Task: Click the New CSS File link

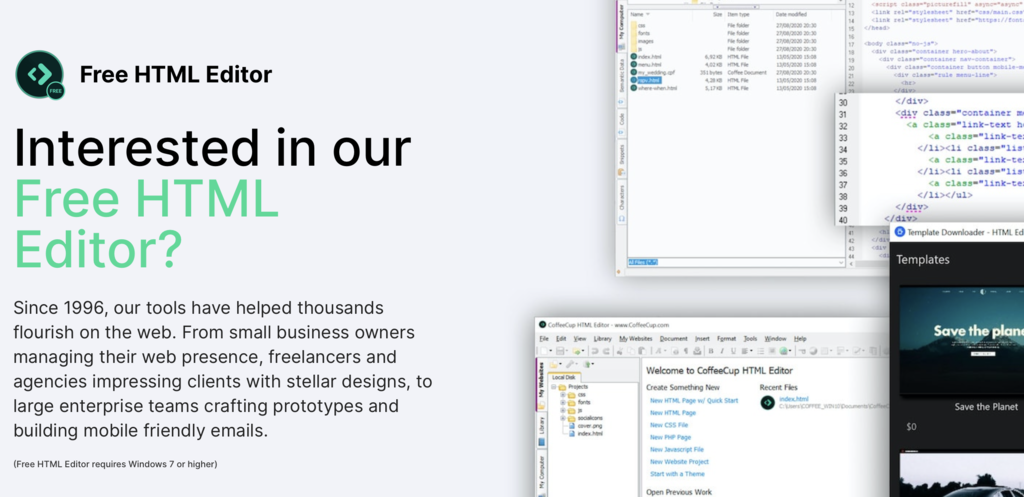Action: tap(669, 425)
